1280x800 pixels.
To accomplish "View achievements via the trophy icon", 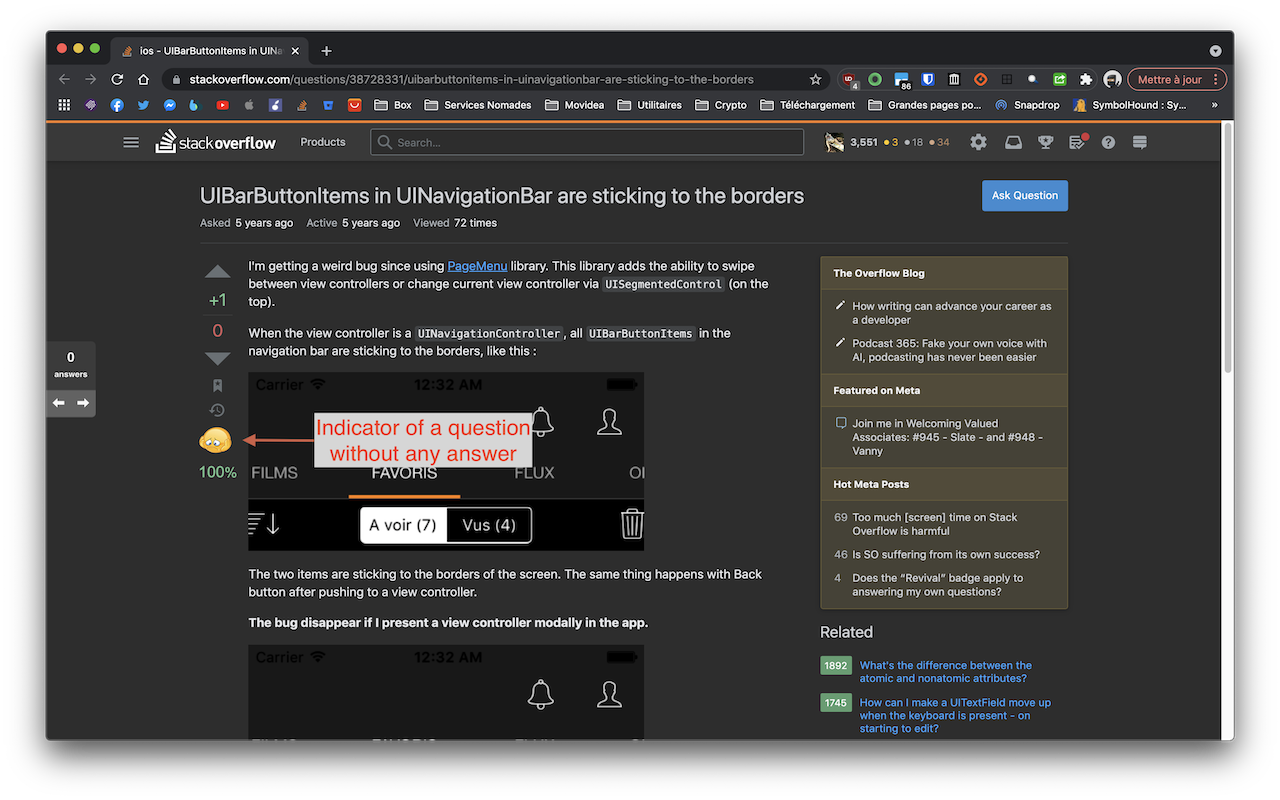I will [x=1045, y=142].
